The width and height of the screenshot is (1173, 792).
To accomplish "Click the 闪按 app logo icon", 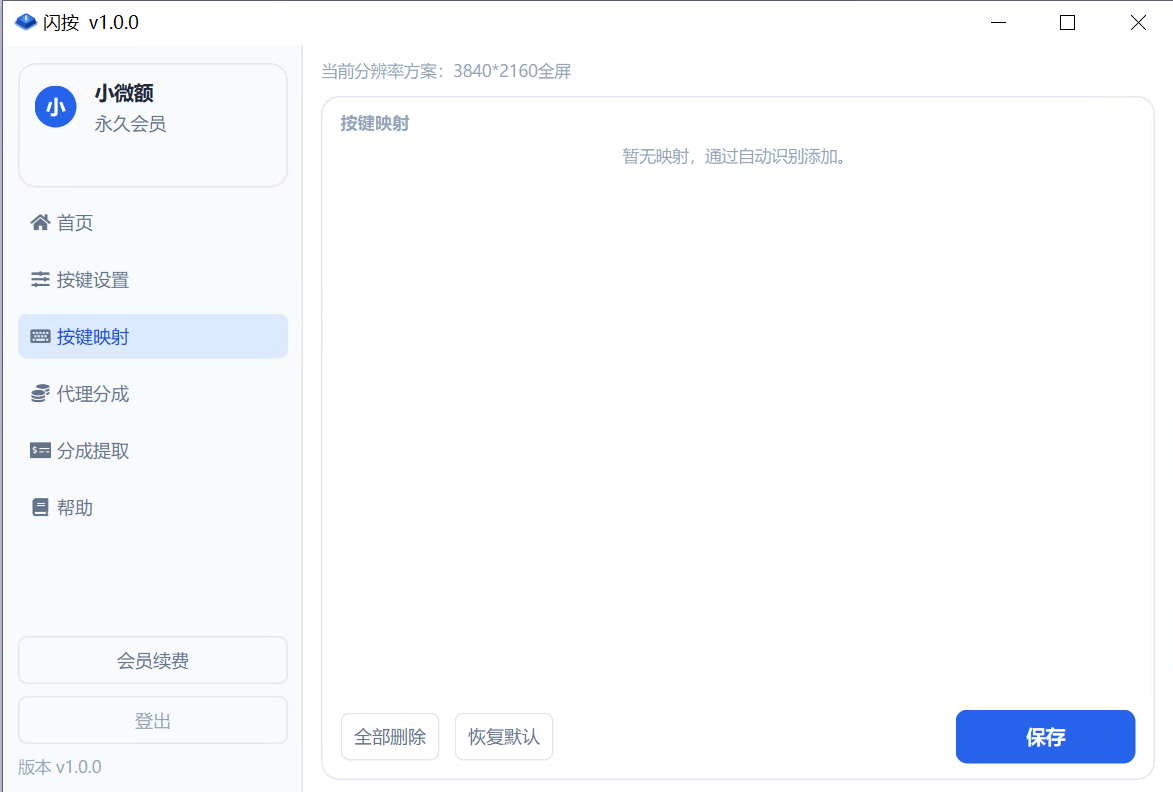I will (x=25, y=20).
